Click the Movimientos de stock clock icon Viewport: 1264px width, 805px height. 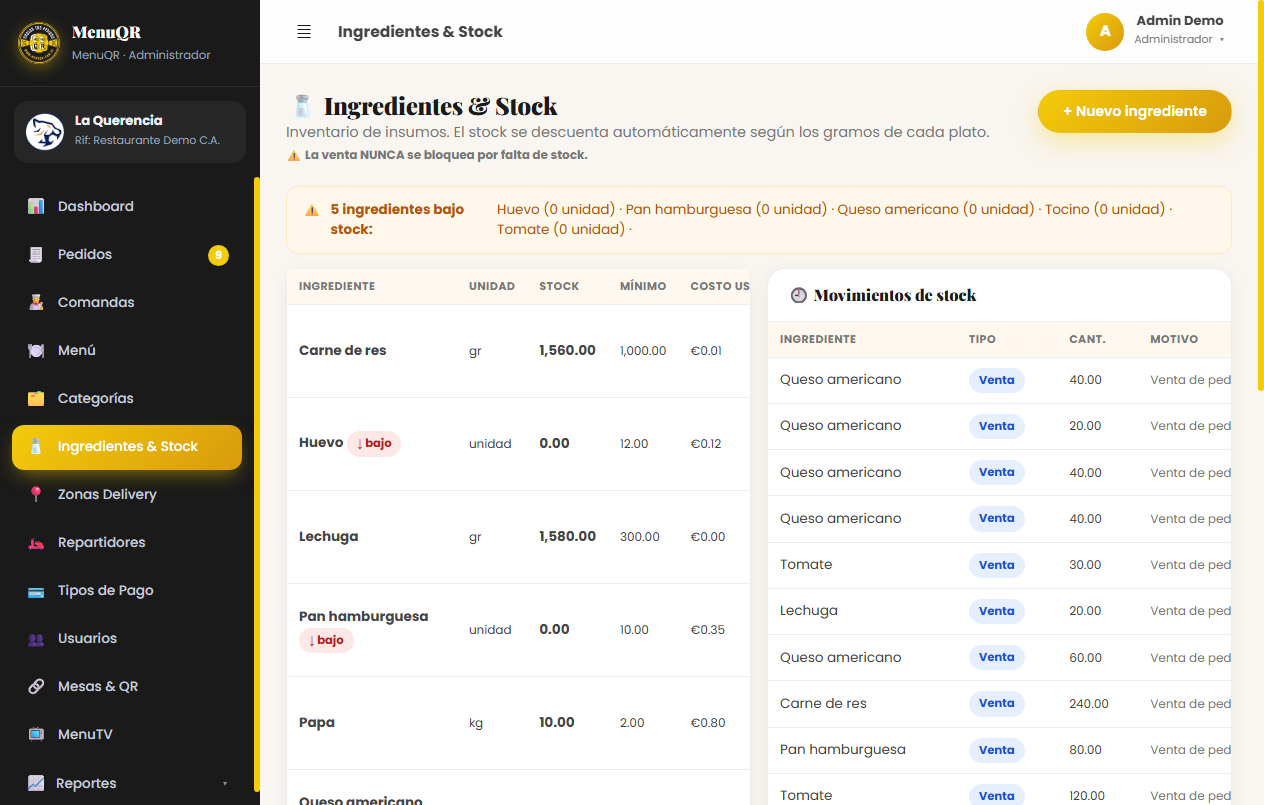(798, 295)
